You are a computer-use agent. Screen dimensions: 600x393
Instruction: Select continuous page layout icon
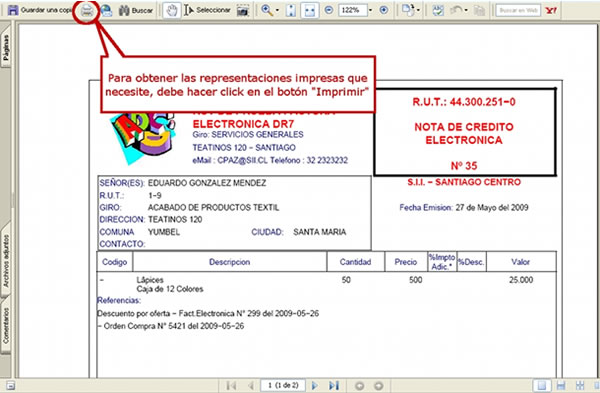[561, 385]
